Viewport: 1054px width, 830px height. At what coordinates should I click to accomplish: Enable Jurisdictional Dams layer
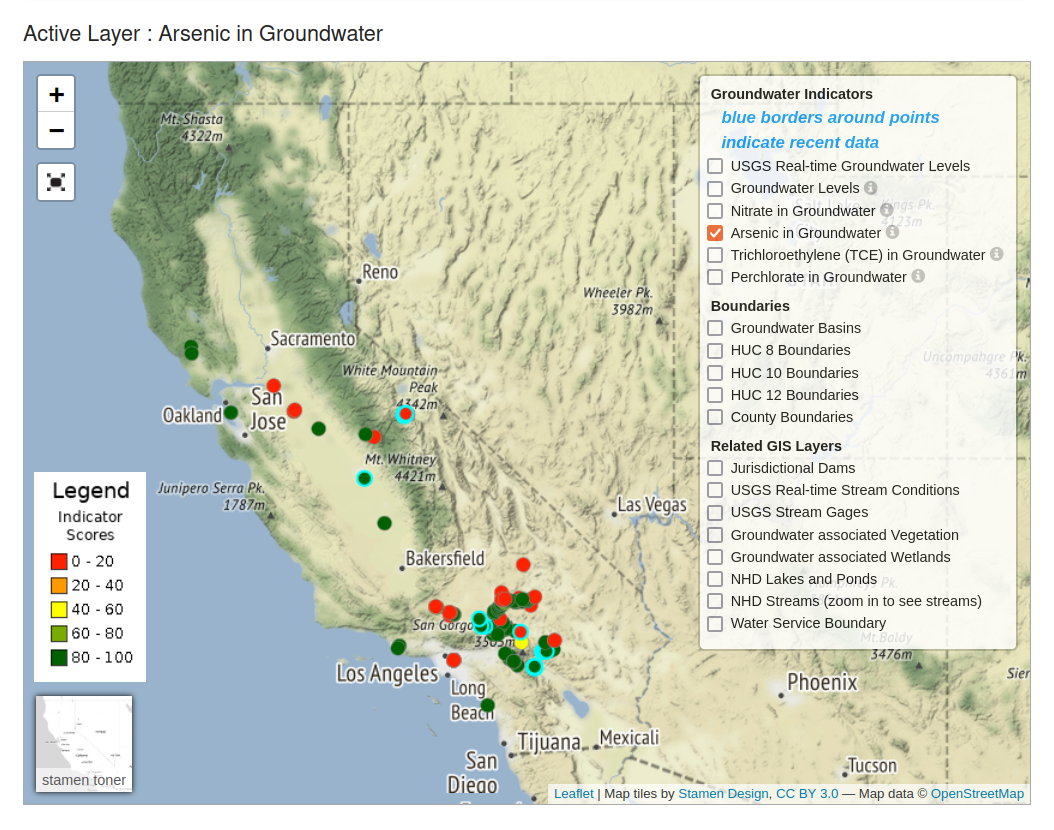point(715,468)
